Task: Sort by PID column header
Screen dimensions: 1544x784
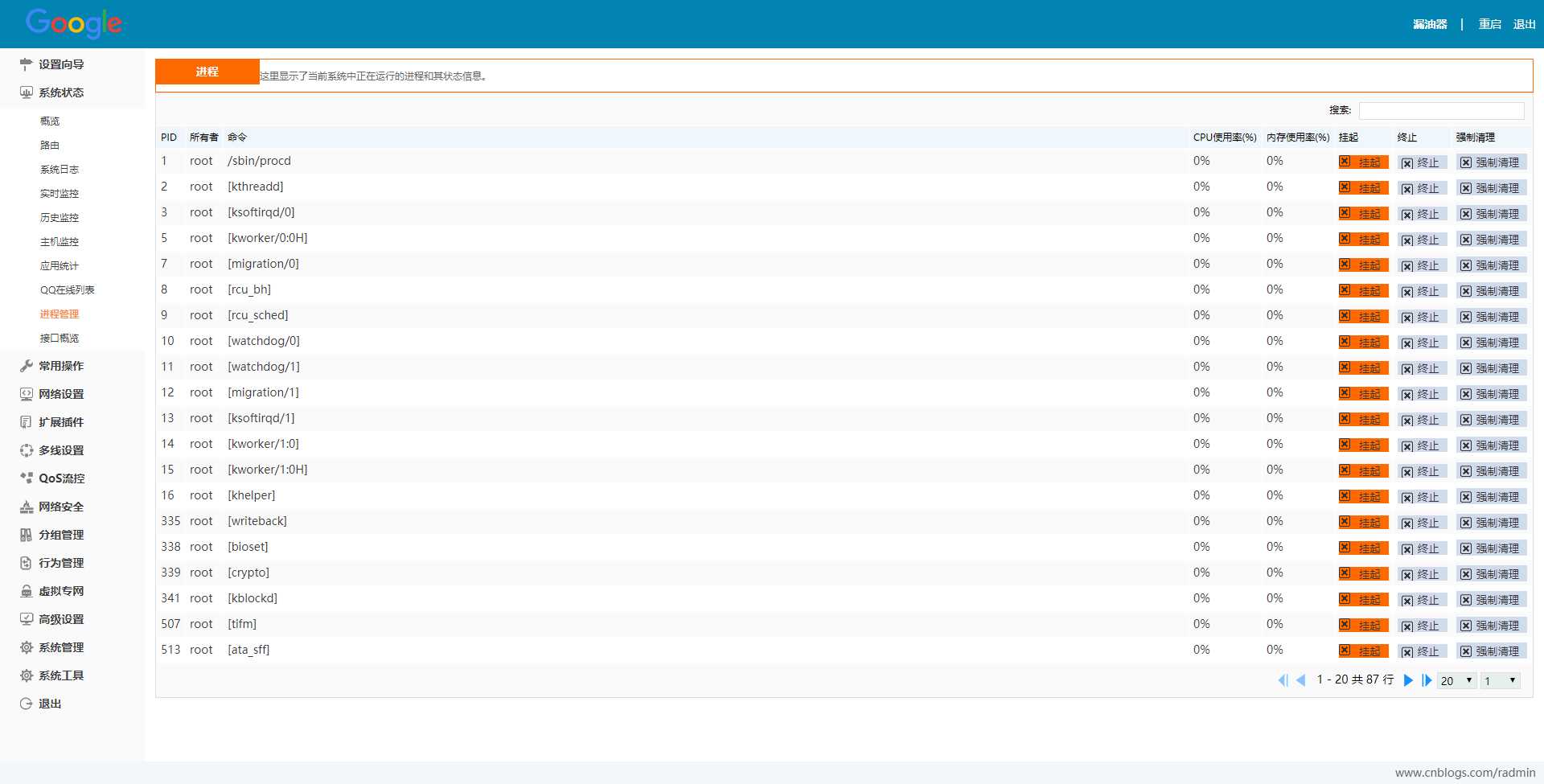Action: pos(169,138)
